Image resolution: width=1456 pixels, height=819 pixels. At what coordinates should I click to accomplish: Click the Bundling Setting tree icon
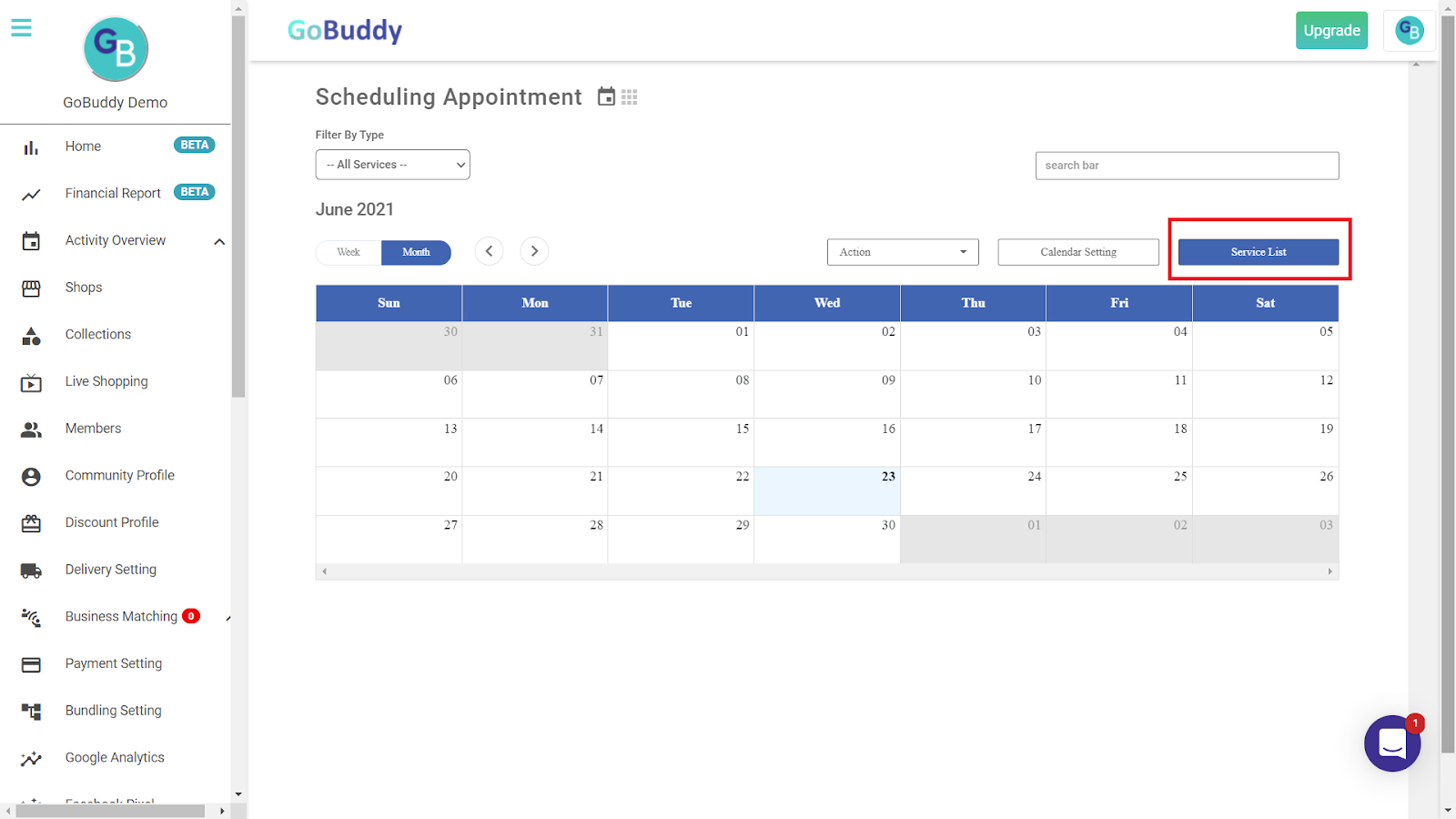tap(31, 712)
